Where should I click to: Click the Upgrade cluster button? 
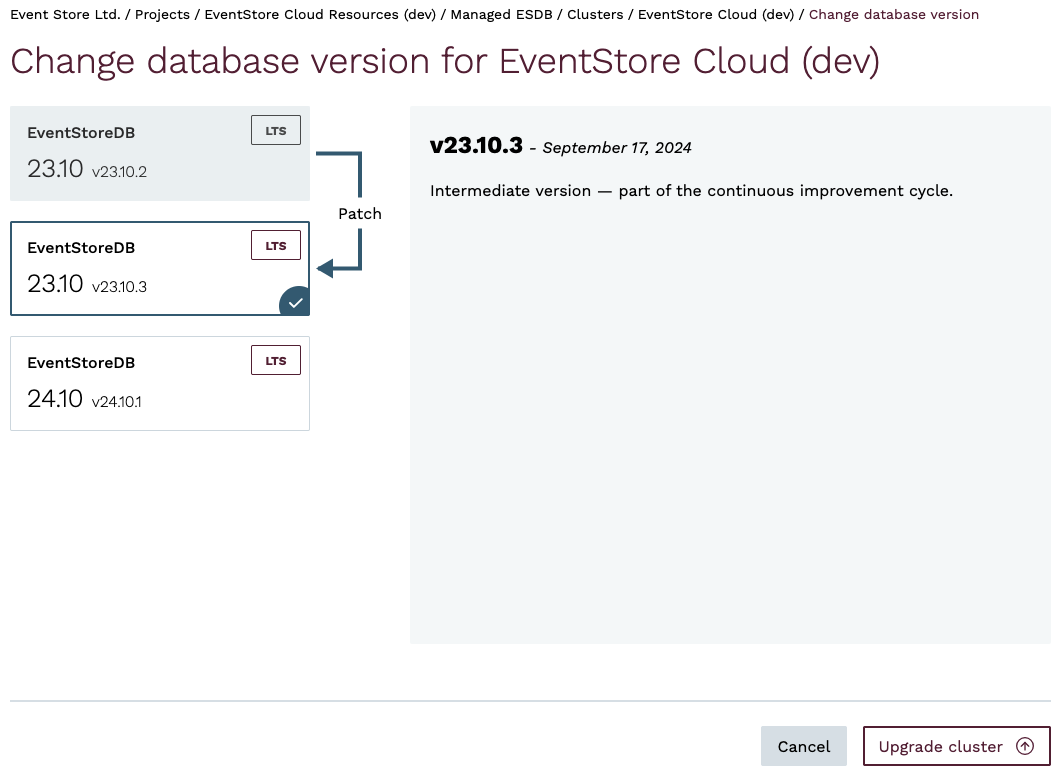click(x=955, y=747)
